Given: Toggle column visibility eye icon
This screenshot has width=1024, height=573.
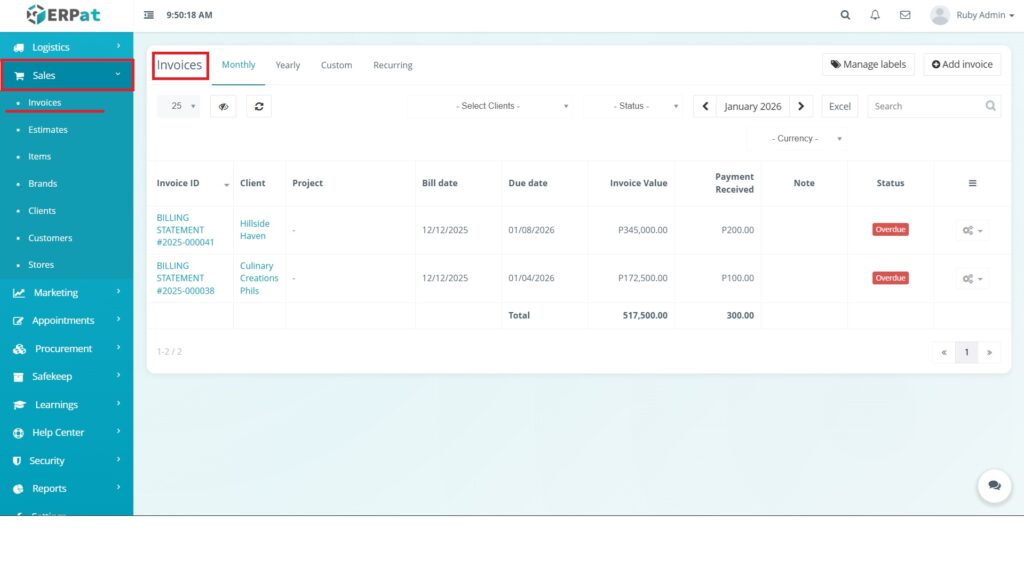Looking at the screenshot, I should tap(223, 106).
